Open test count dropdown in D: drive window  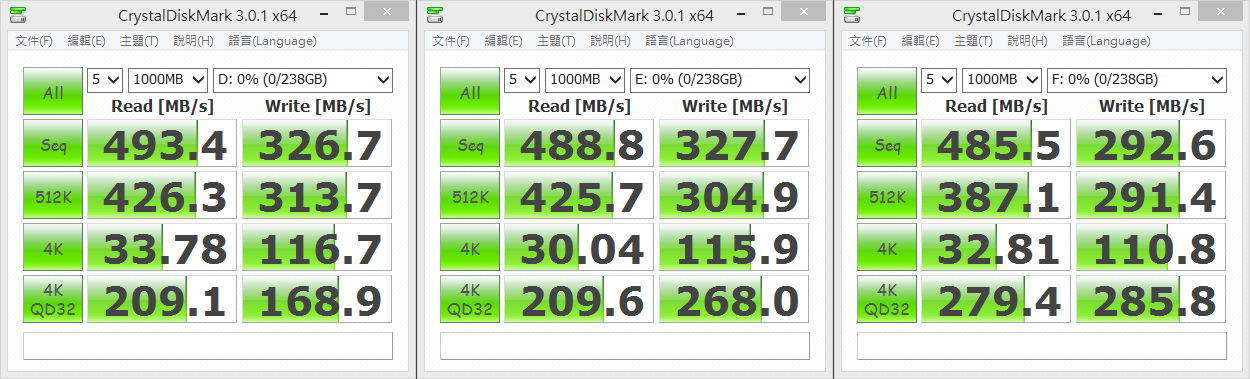click(x=105, y=80)
